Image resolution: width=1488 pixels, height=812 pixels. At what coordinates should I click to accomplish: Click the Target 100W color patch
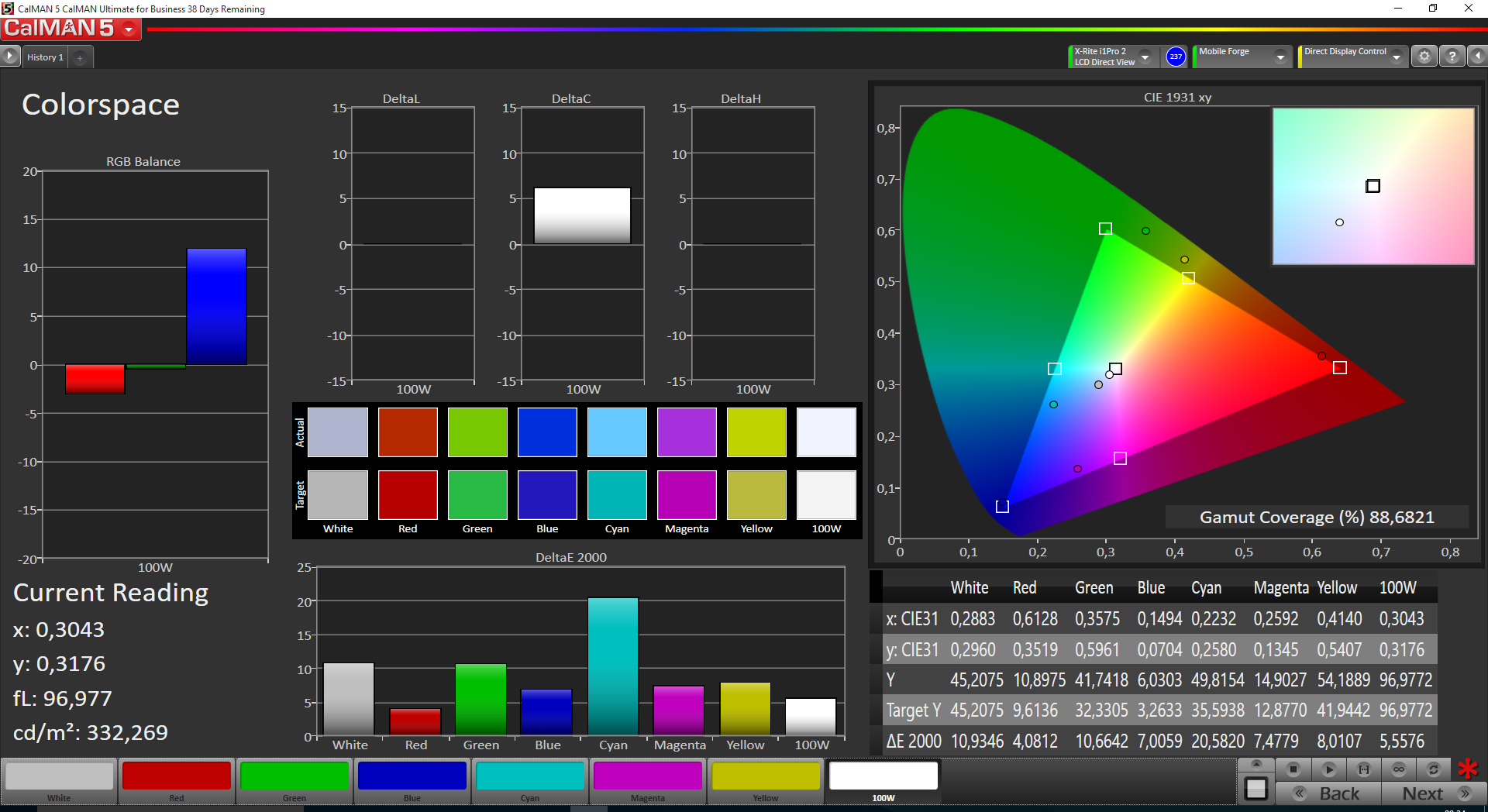coord(826,494)
